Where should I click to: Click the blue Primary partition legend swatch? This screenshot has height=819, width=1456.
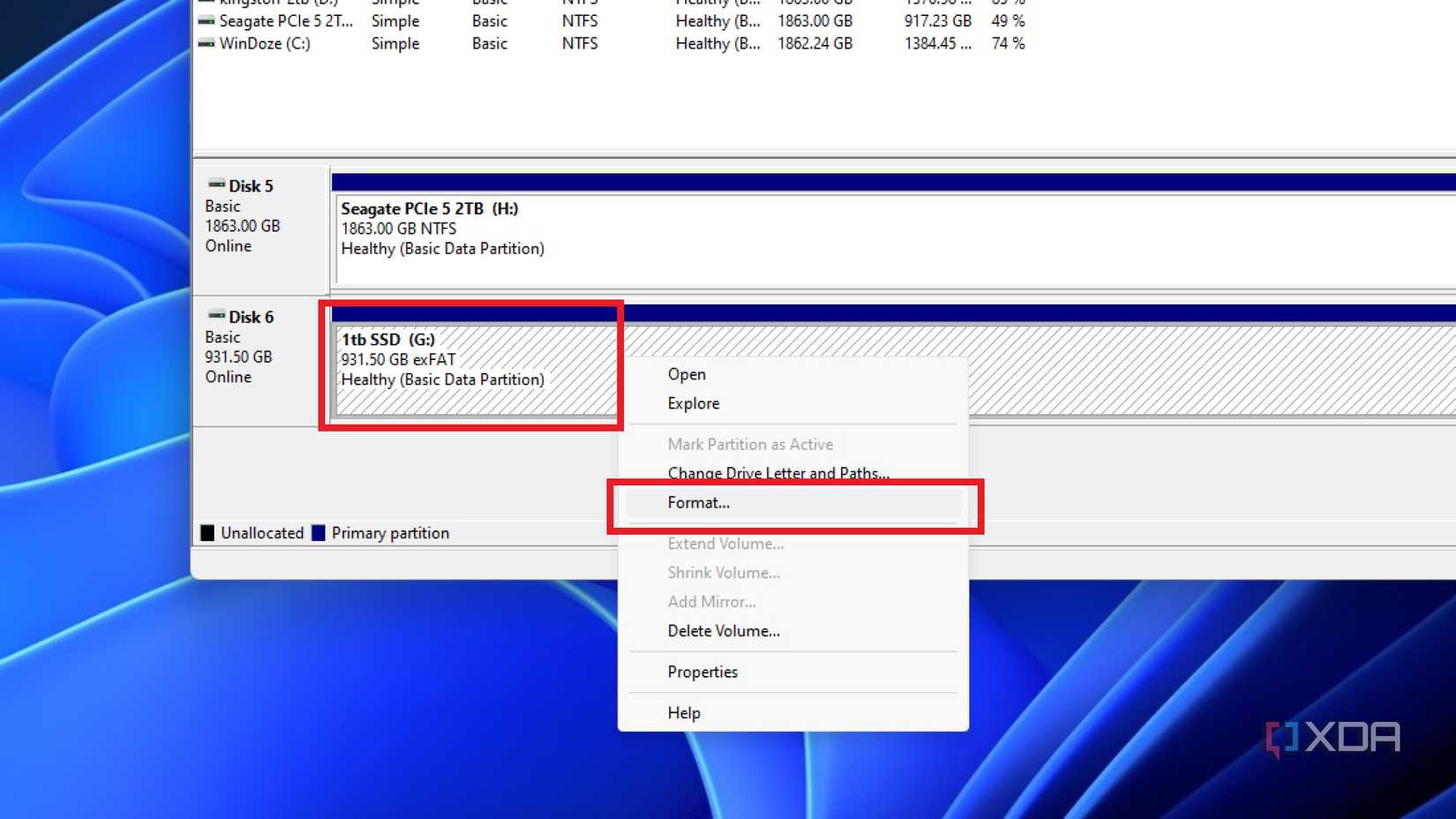pyautogui.click(x=319, y=533)
